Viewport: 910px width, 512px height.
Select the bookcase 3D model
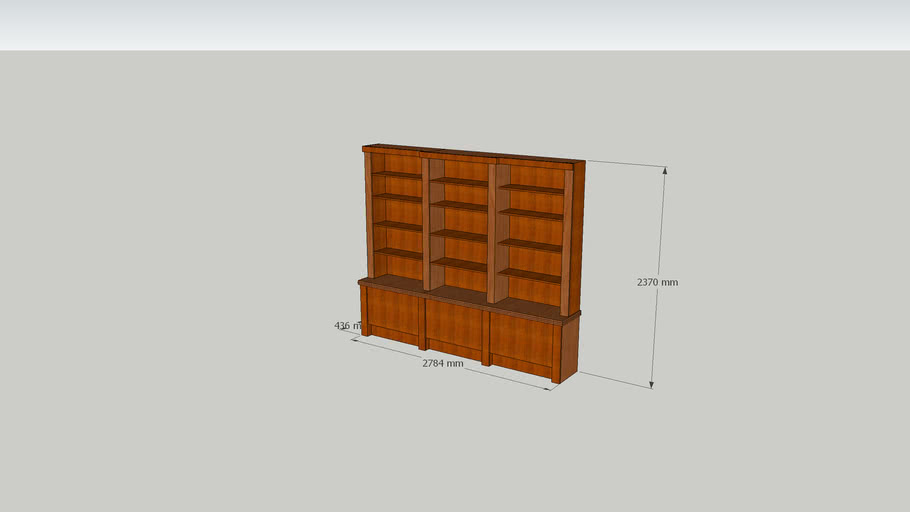tap(470, 264)
